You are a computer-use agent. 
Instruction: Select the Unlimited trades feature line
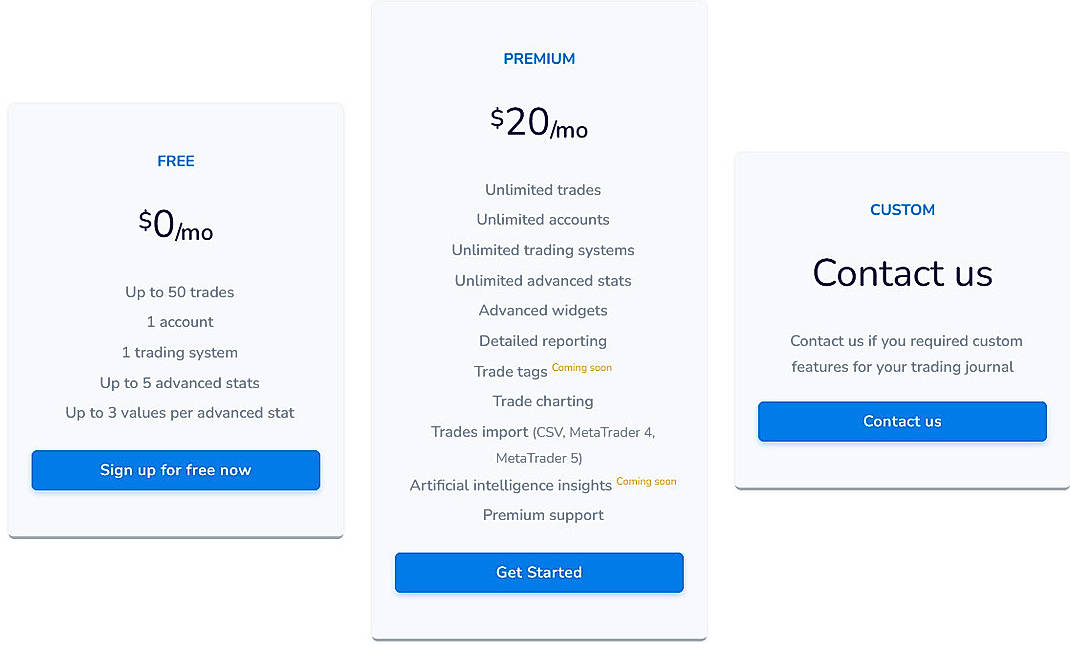[542, 190]
